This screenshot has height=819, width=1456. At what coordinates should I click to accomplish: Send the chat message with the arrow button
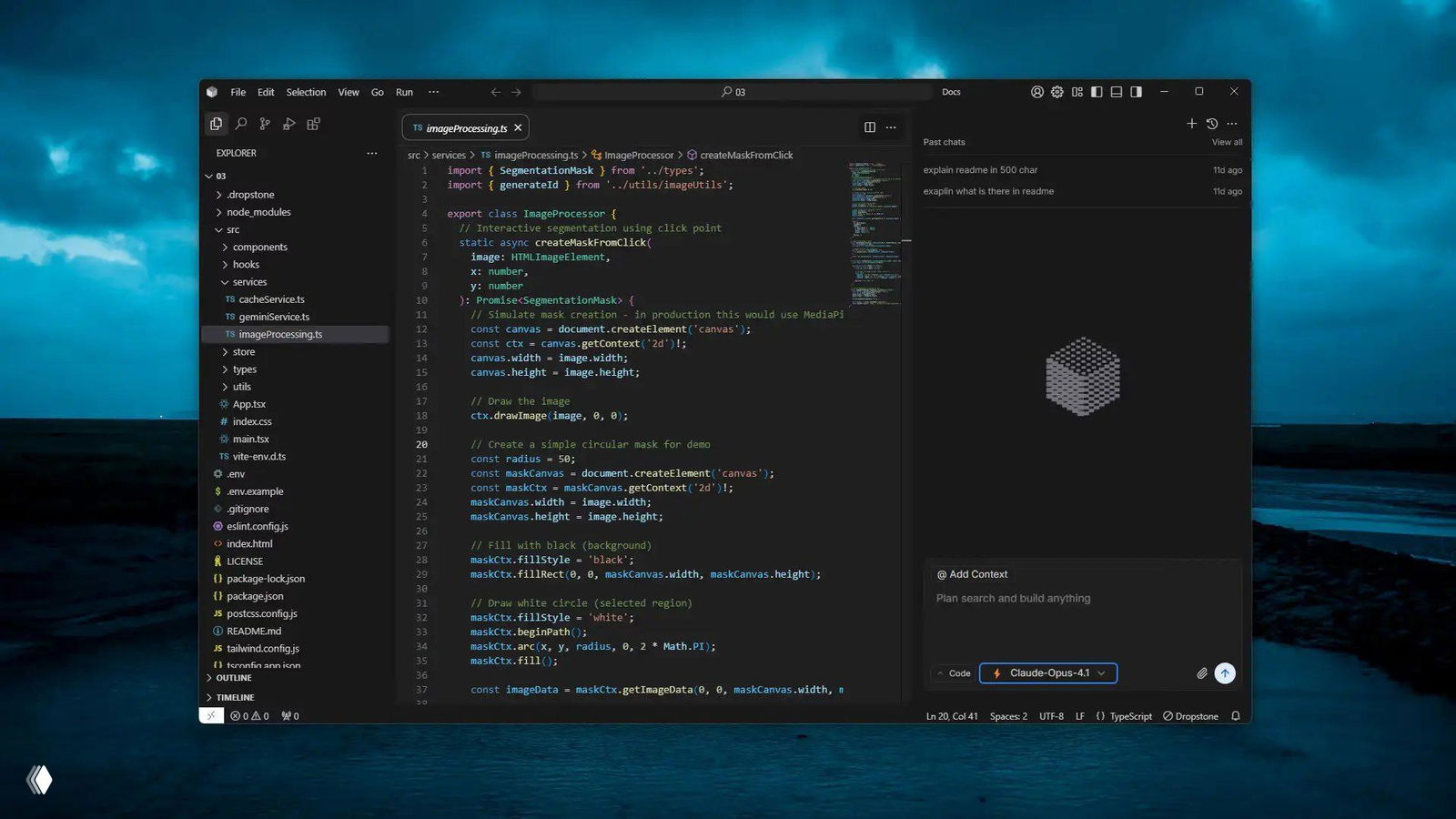point(1225,673)
